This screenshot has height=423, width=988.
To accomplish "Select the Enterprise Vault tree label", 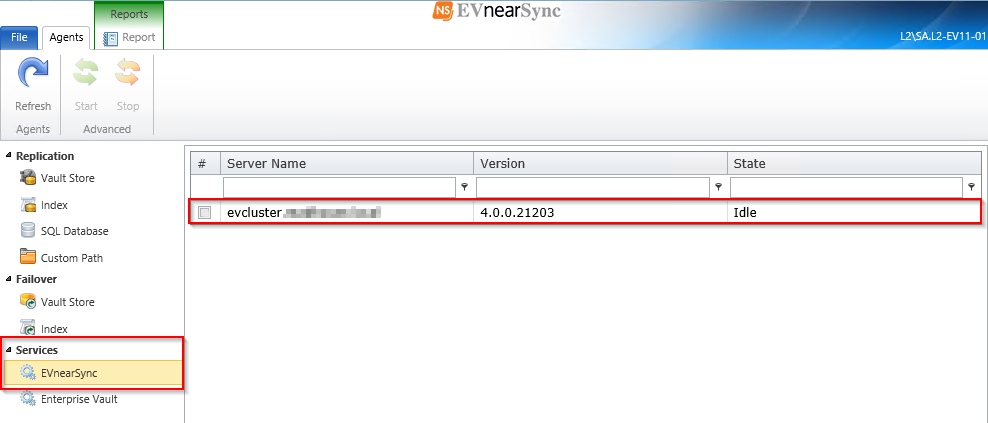I will click(x=79, y=399).
